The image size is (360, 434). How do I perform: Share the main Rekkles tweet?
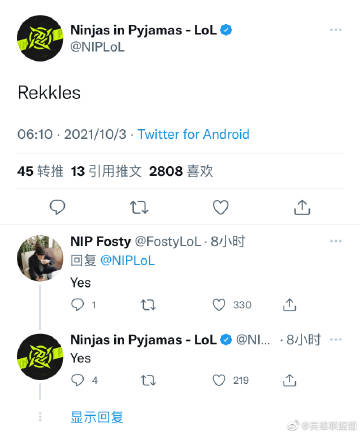tap(302, 207)
